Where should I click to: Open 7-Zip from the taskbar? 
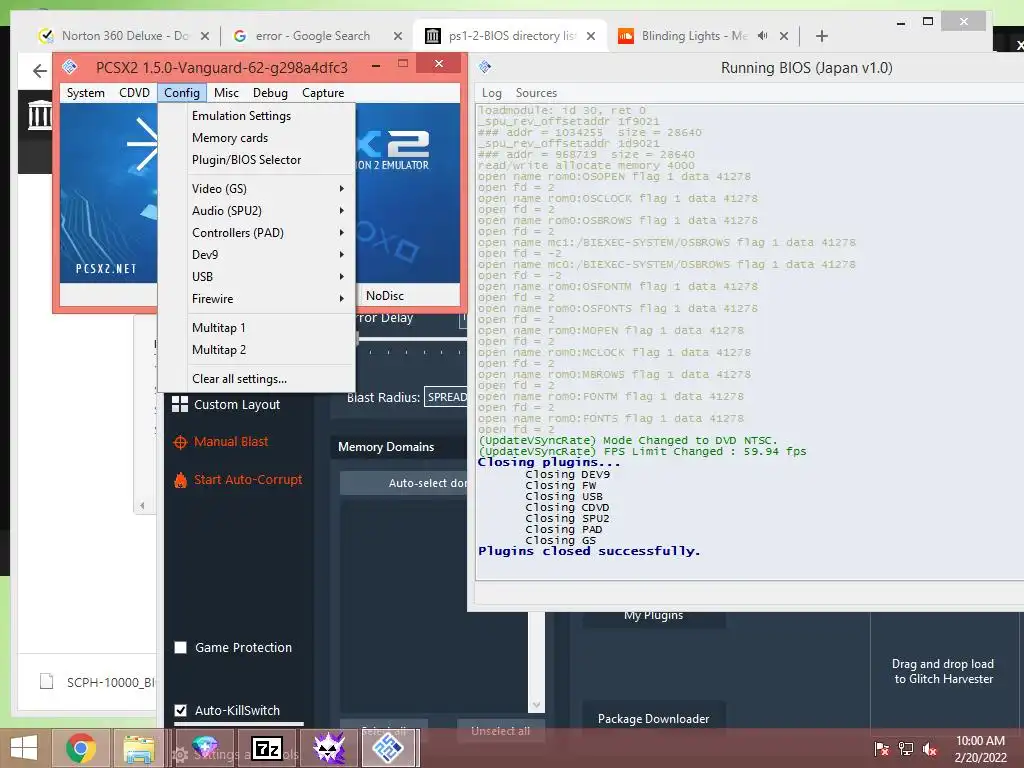click(267, 748)
